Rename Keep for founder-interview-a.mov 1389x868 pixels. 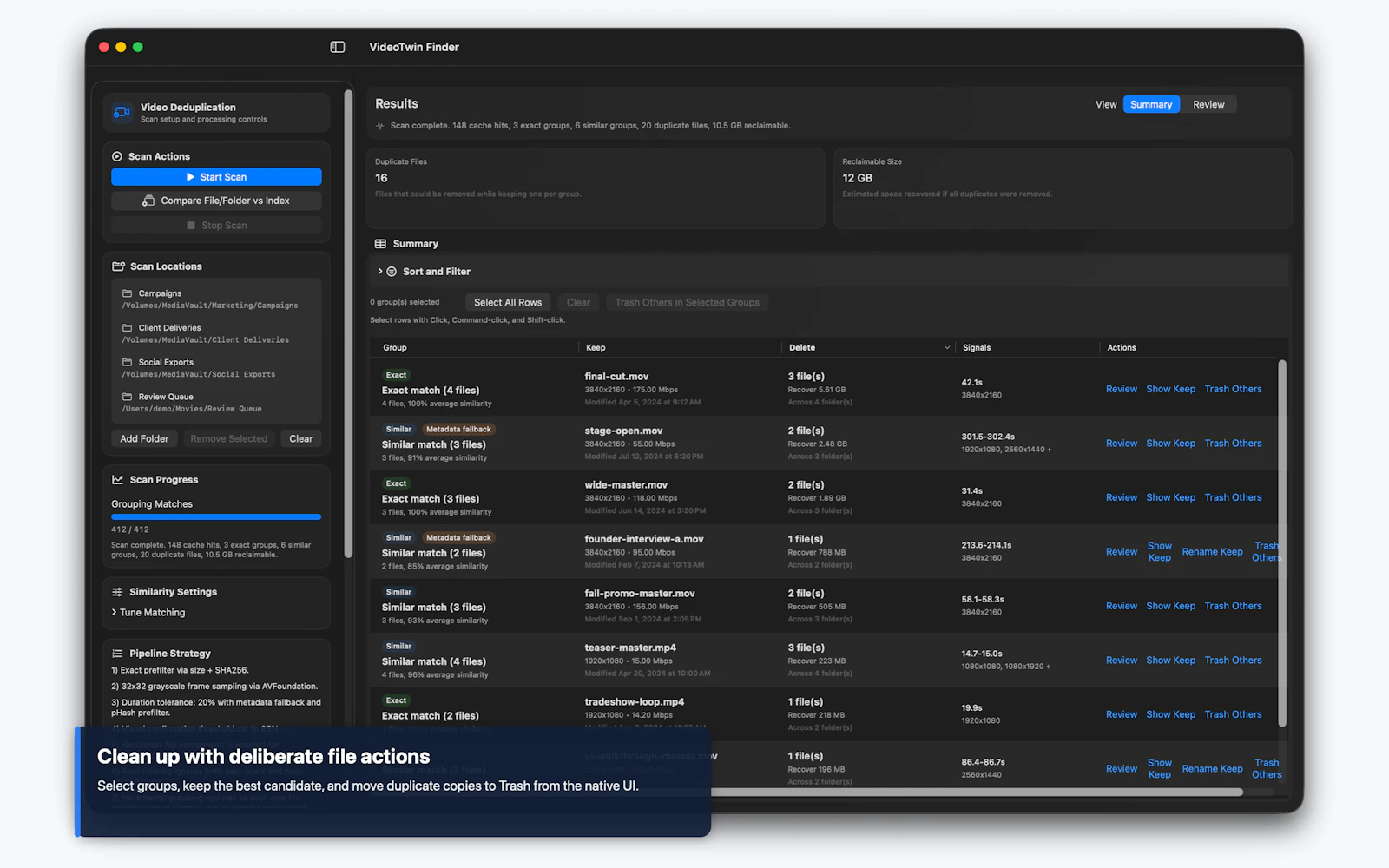pyautogui.click(x=1213, y=552)
